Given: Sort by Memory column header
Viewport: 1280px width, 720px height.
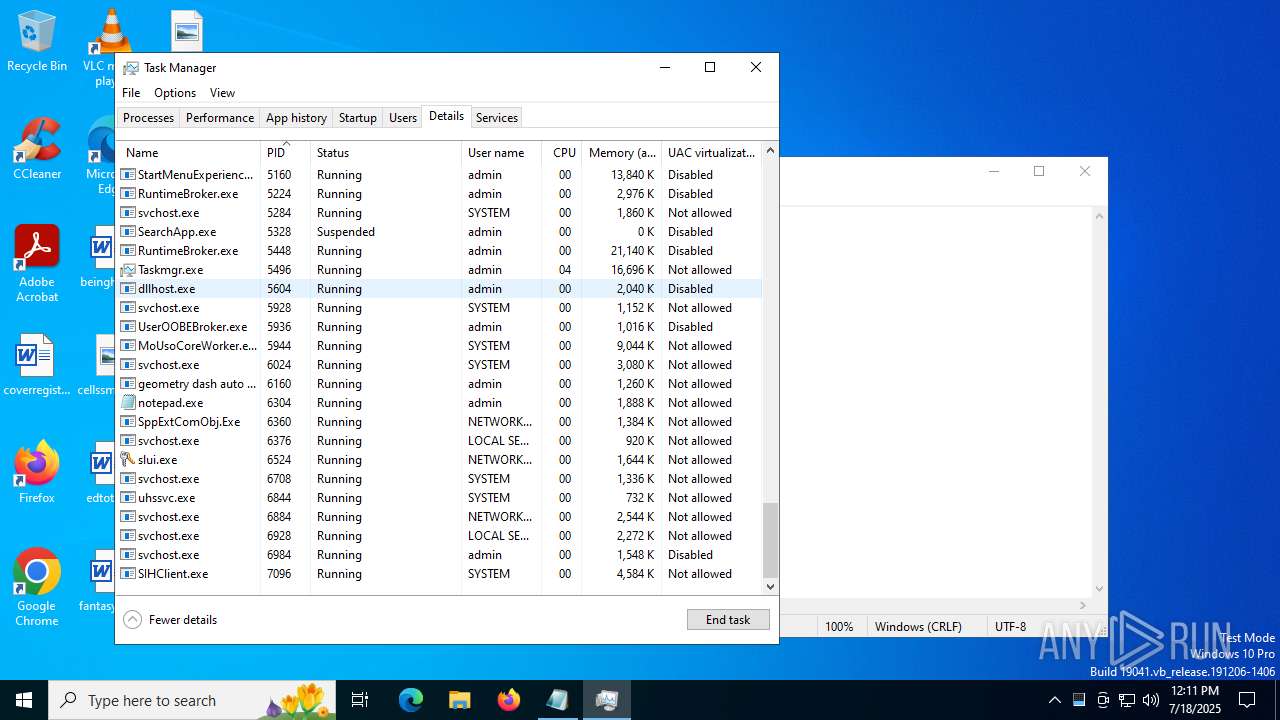Looking at the screenshot, I should [x=622, y=153].
